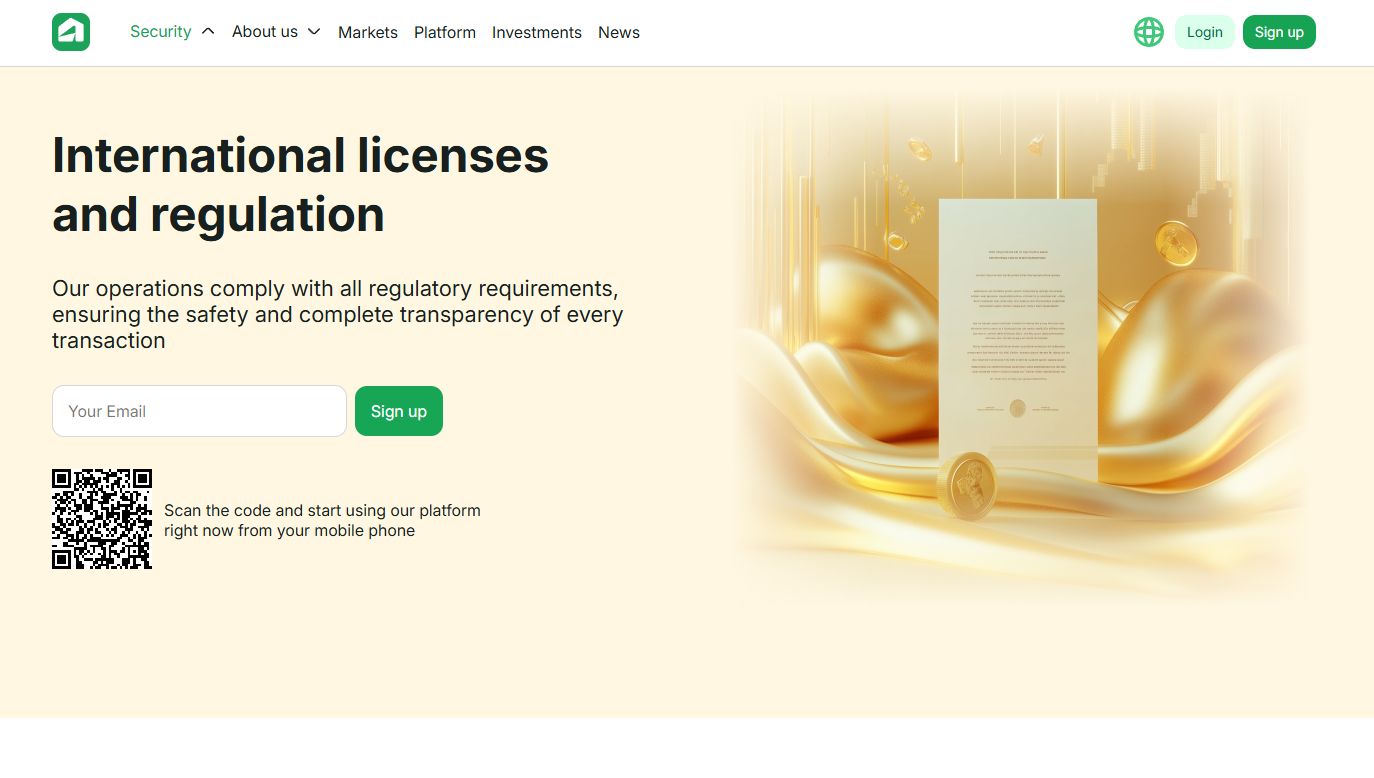Visit the News section

point(619,33)
